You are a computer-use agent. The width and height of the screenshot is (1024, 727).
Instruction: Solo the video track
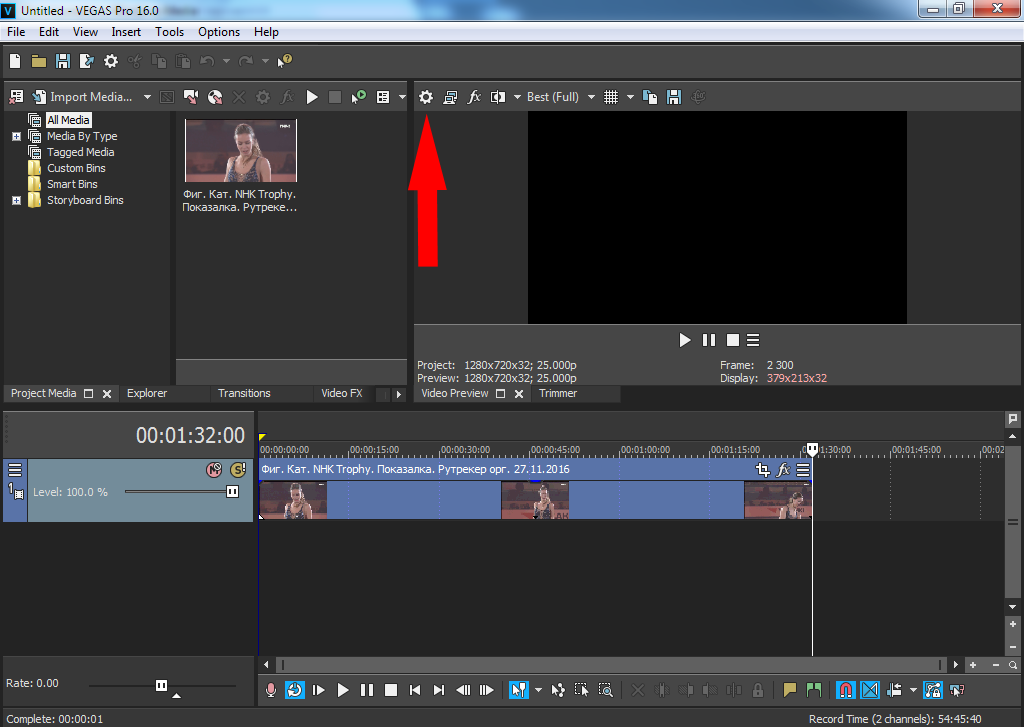237,469
